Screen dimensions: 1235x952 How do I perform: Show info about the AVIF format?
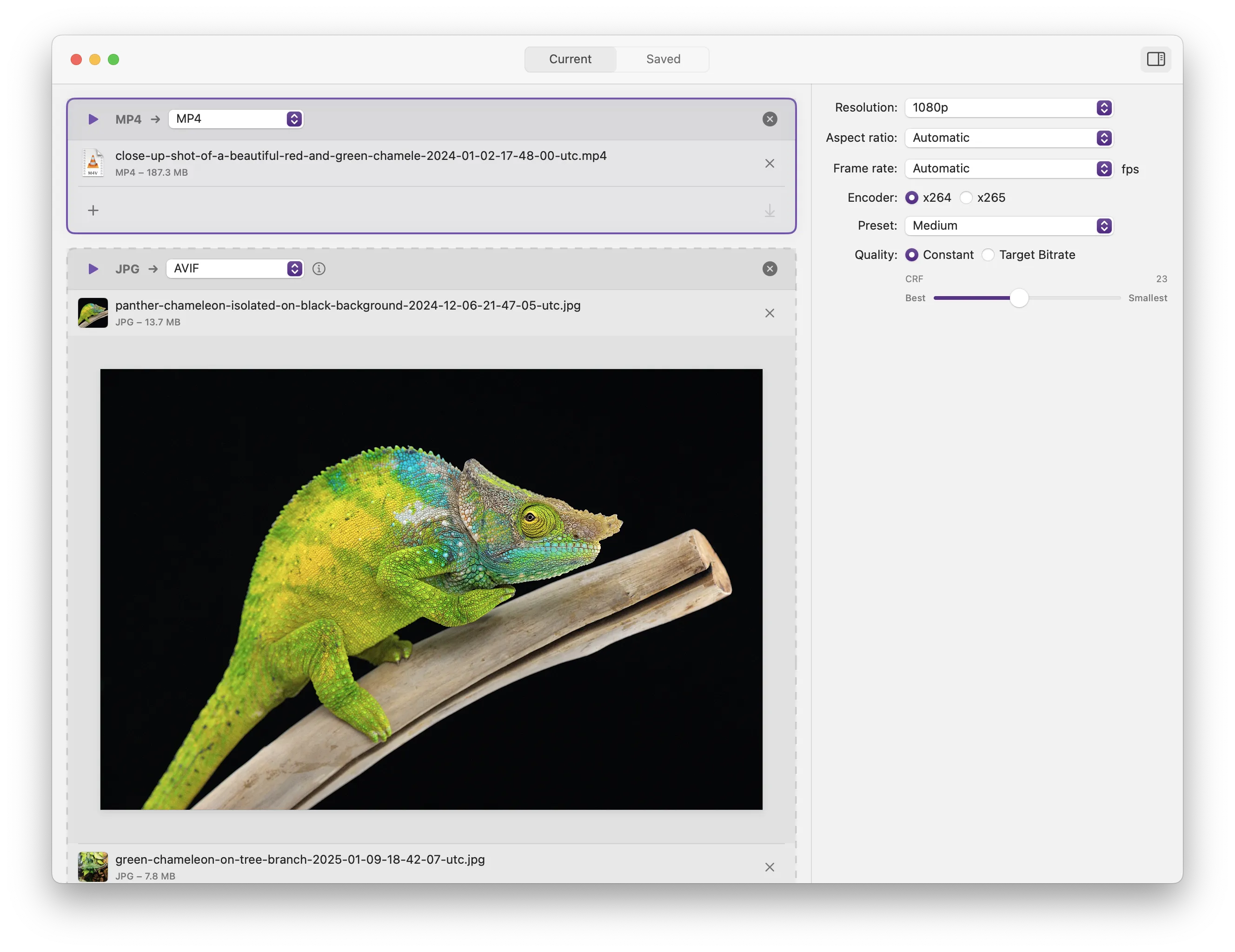(x=319, y=269)
